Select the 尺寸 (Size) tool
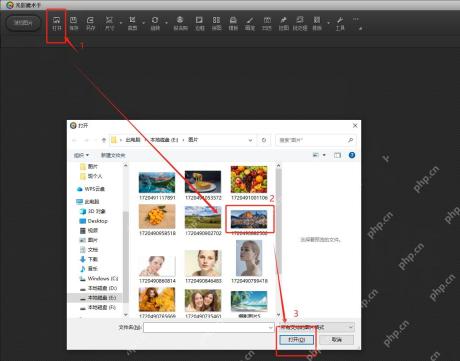 (x=109, y=24)
